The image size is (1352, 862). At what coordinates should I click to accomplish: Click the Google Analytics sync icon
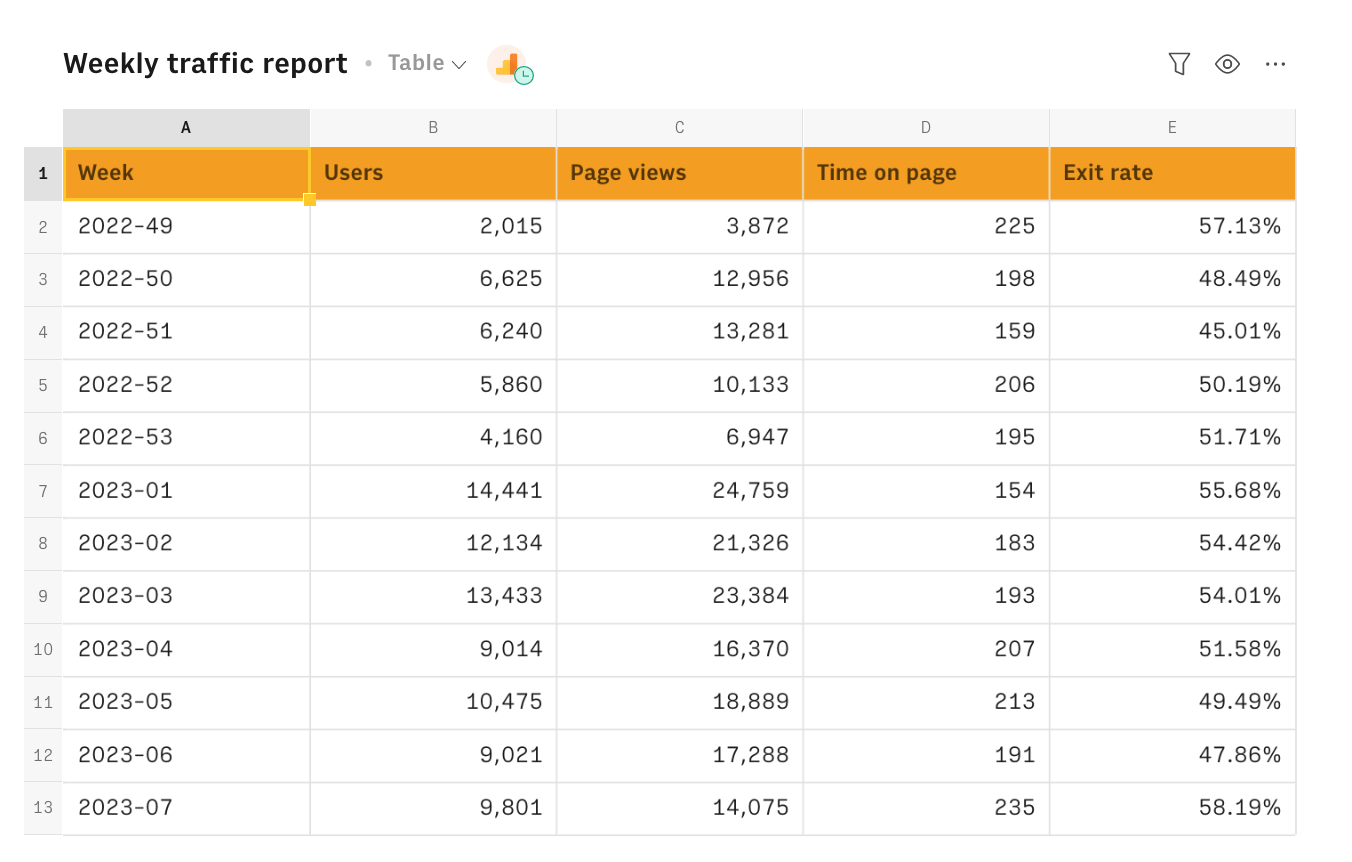click(x=510, y=65)
